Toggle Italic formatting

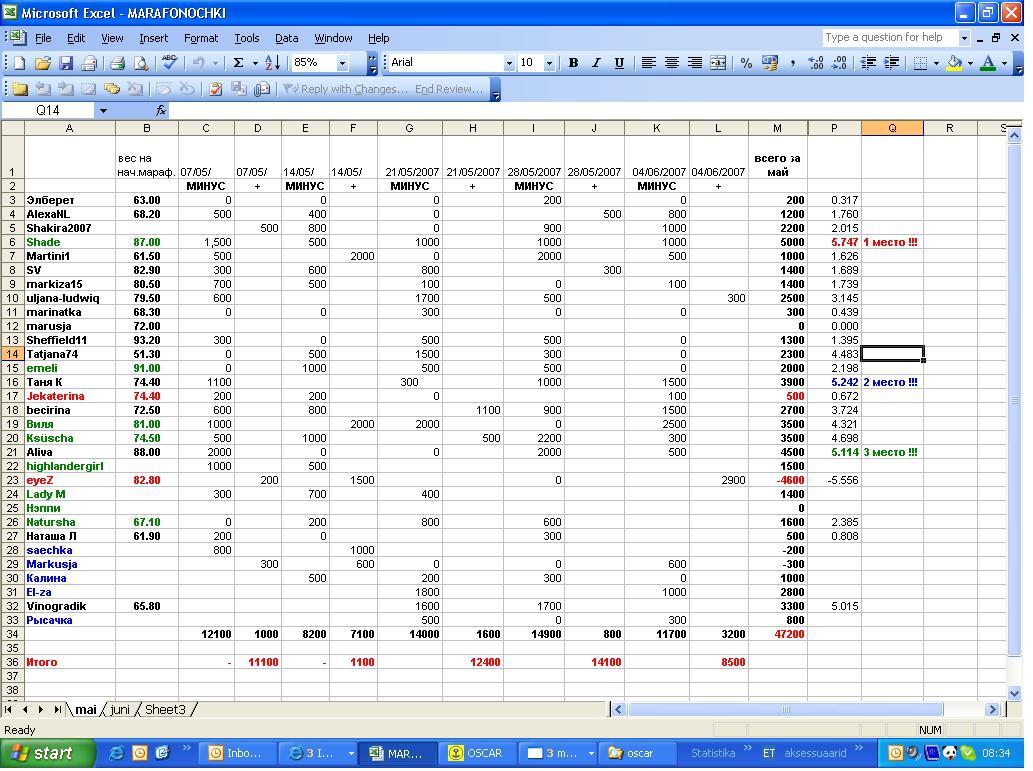click(596, 63)
